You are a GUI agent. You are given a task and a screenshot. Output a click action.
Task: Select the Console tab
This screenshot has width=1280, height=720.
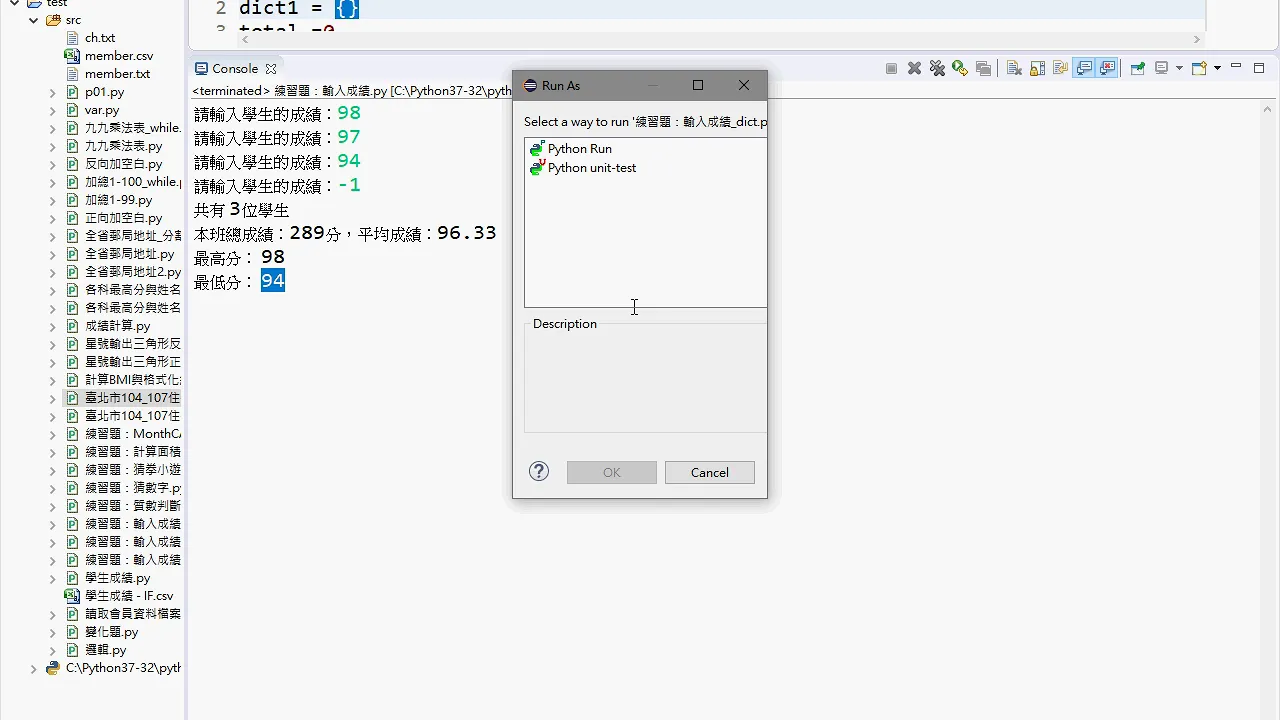(235, 69)
